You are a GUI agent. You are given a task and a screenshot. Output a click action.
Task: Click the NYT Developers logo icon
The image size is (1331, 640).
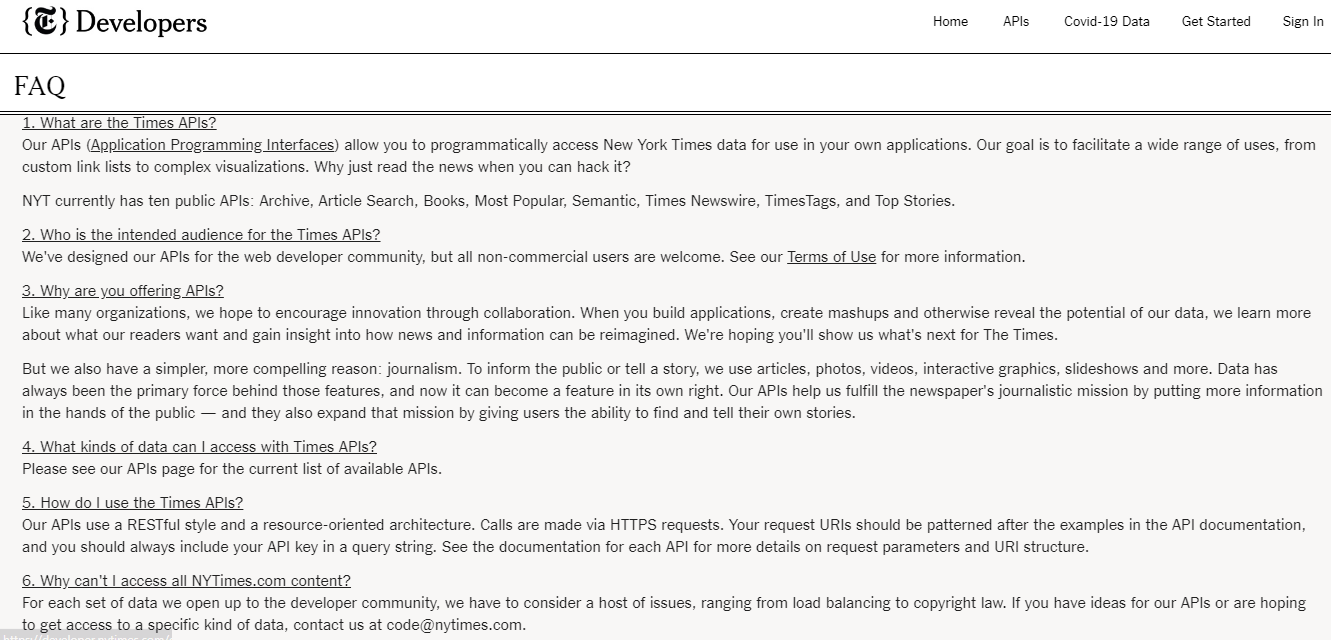pyautogui.click(x=44, y=21)
